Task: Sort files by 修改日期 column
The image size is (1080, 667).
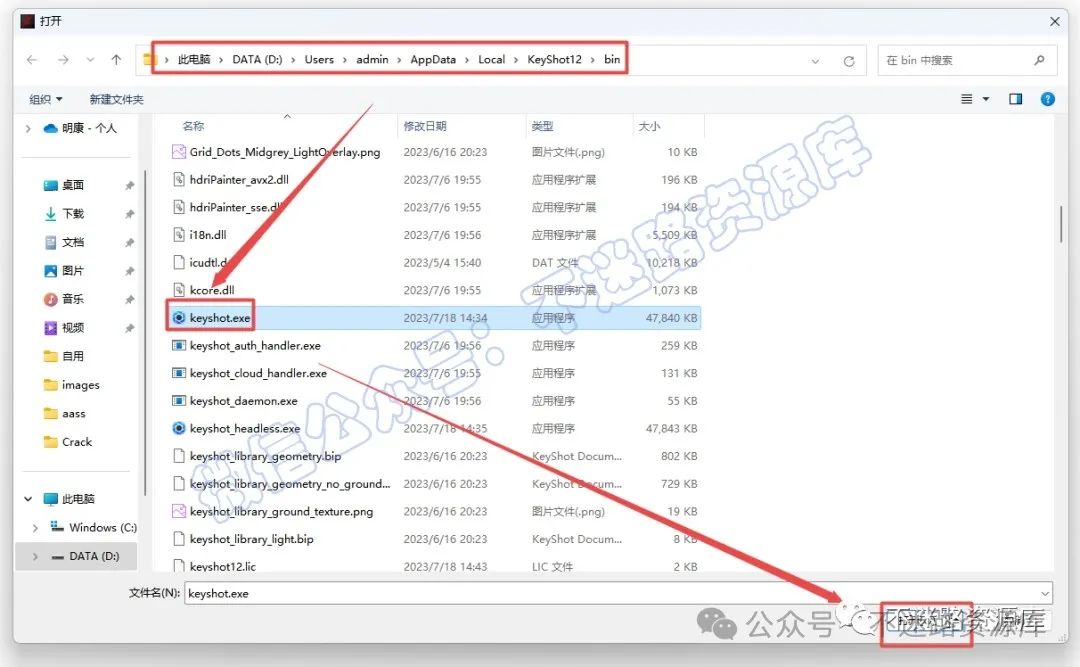Action: coord(424,126)
